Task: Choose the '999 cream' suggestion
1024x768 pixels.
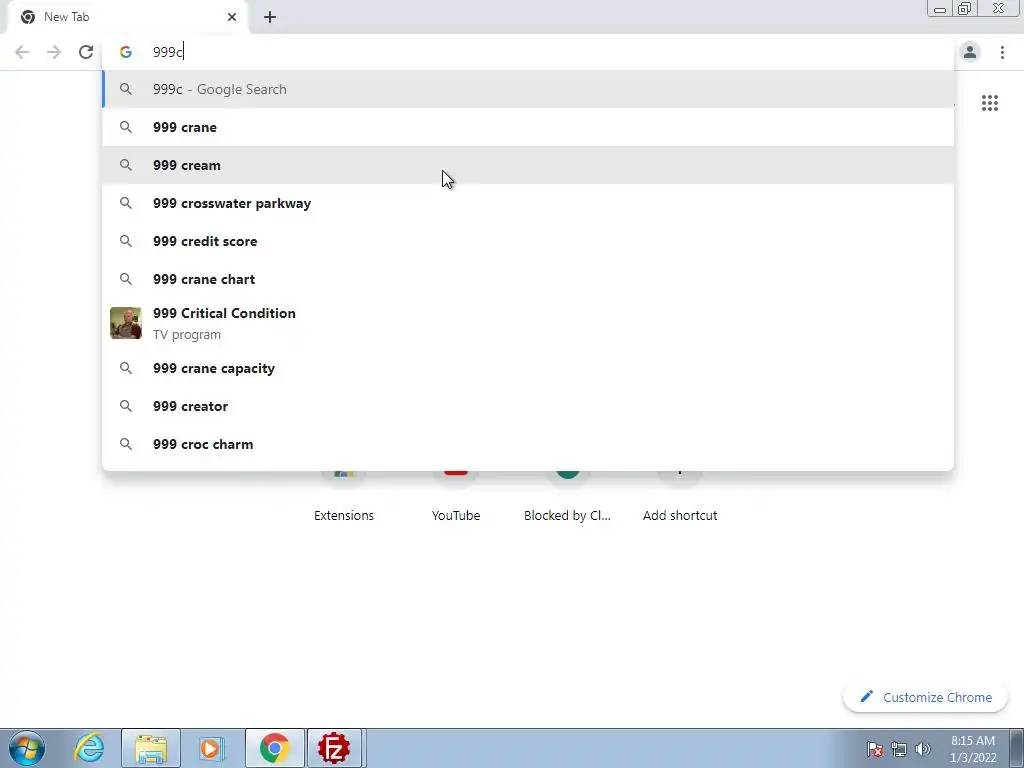Action: click(528, 165)
